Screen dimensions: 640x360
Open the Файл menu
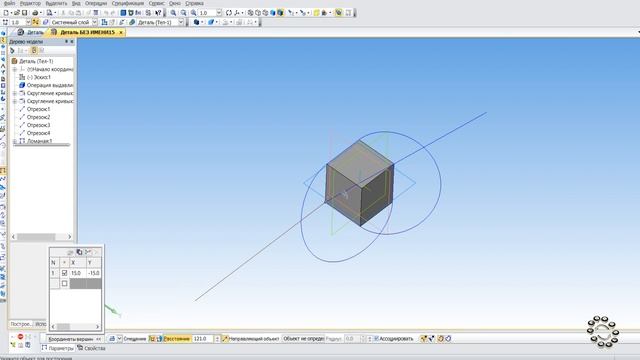(9, 3)
